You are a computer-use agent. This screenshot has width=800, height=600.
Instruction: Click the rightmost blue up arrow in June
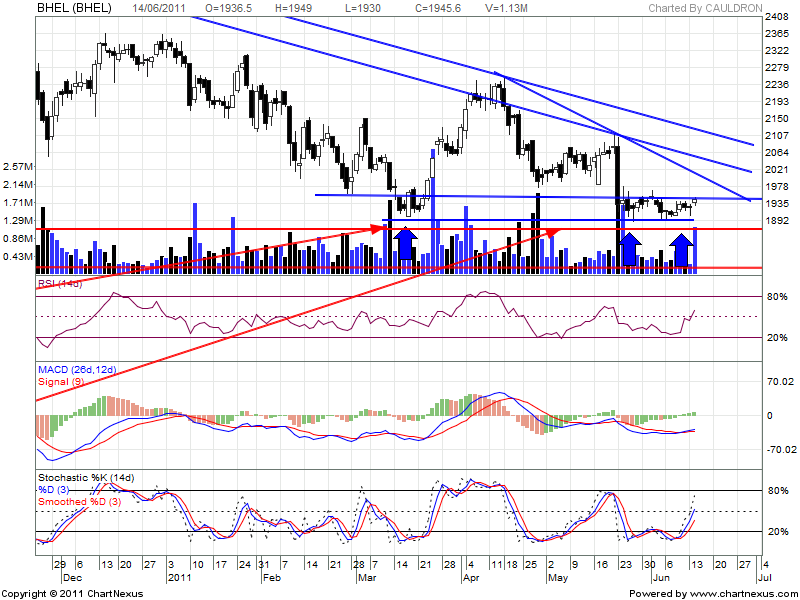point(682,249)
